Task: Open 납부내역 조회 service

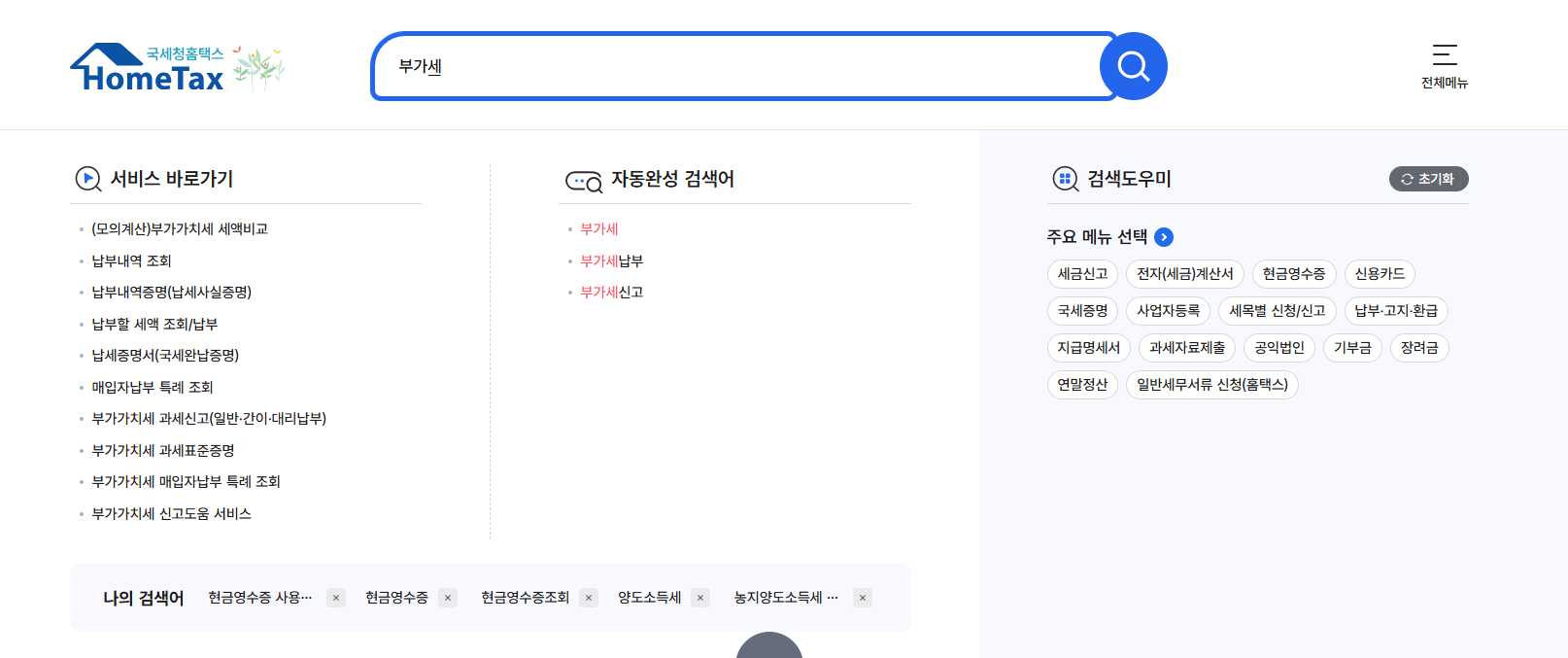Action: pyautogui.click(x=131, y=261)
